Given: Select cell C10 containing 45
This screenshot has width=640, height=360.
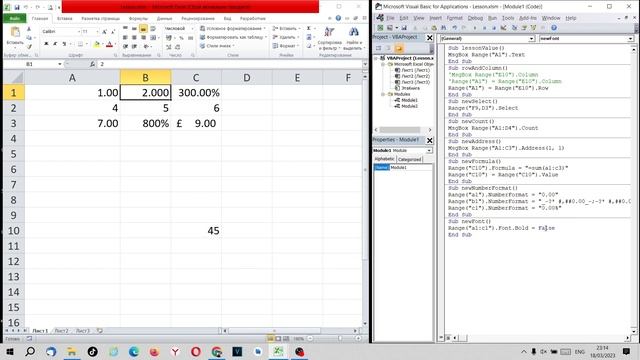Looking at the screenshot, I should click(196, 231).
